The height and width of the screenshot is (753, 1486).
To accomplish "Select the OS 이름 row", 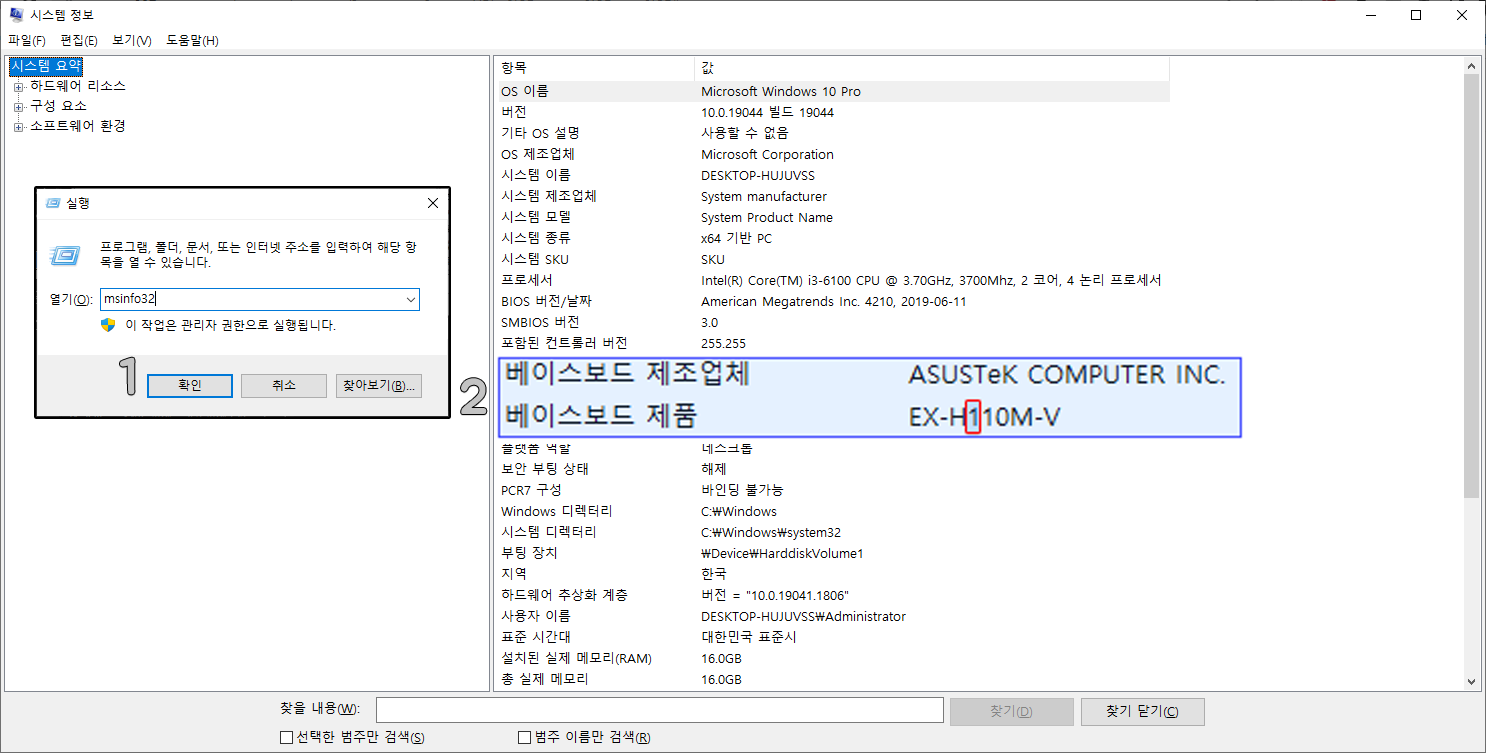I will [x=833, y=91].
